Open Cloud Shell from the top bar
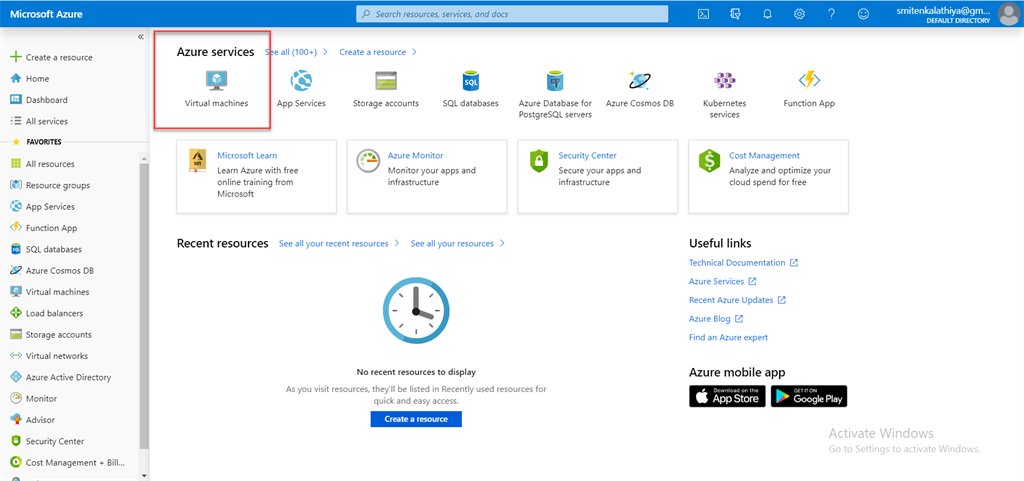The height and width of the screenshot is (481, 1024). tap(703, 14)
